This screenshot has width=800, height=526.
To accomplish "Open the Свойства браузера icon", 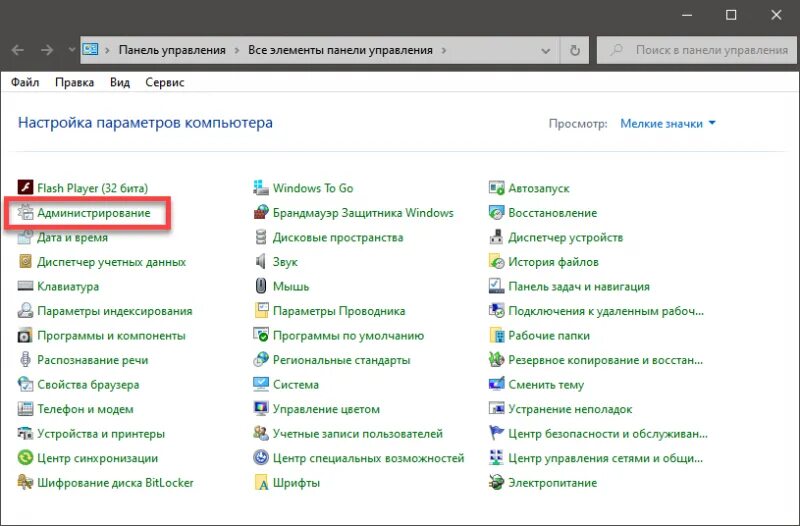I will pyautogui.click(x=25, y=384).
